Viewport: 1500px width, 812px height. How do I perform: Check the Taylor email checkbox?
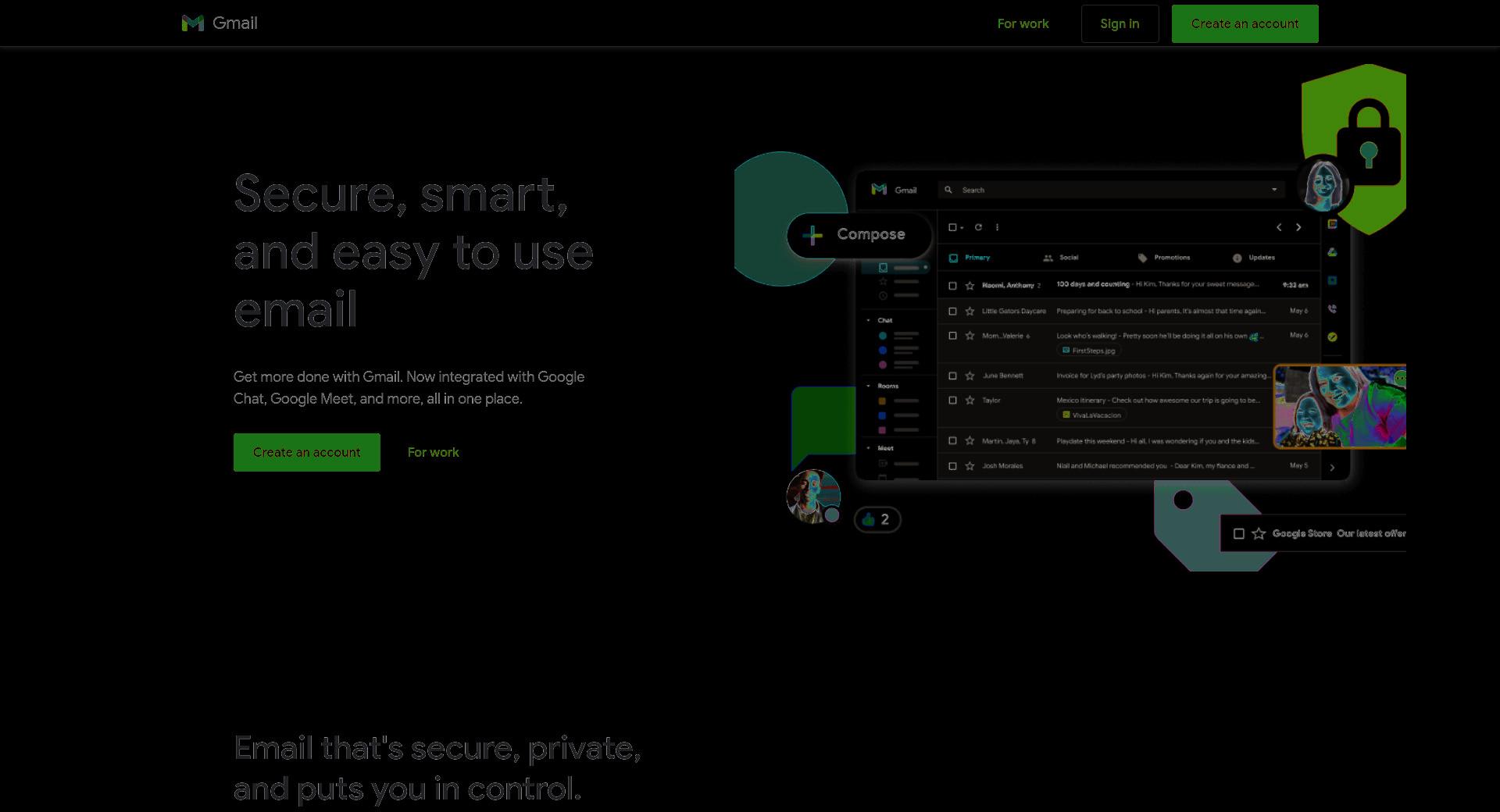click(952, 401)
